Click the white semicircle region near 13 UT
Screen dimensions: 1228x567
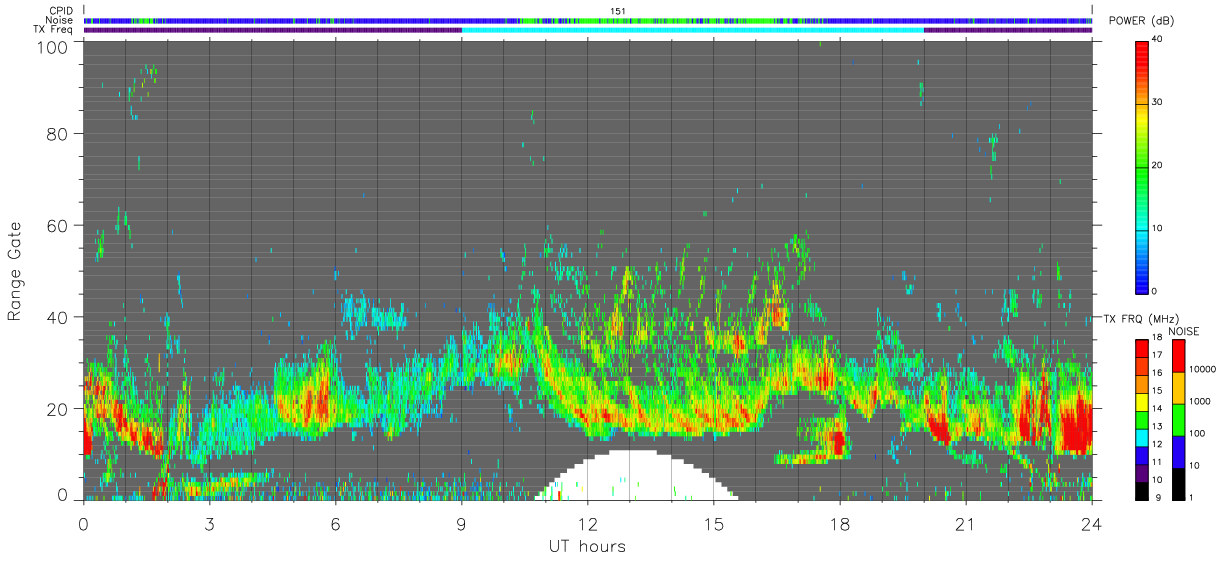point(633,476)
